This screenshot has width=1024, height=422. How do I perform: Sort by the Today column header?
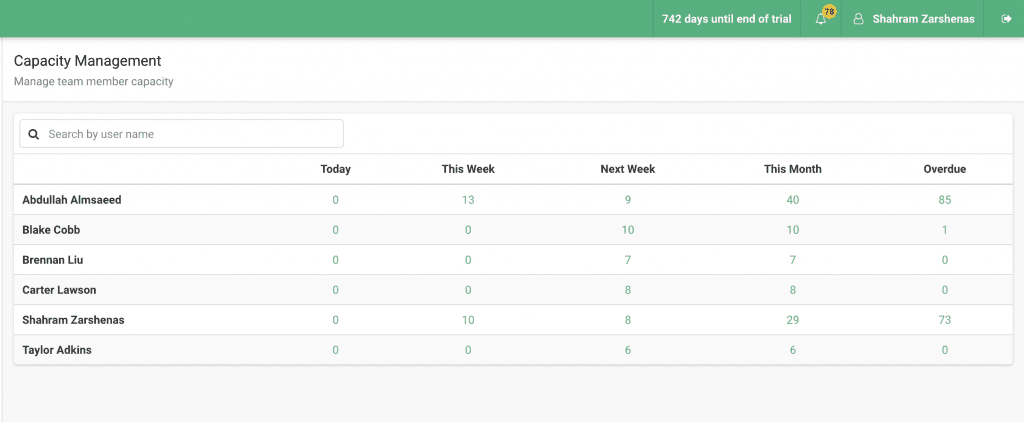tap(336, 169)
